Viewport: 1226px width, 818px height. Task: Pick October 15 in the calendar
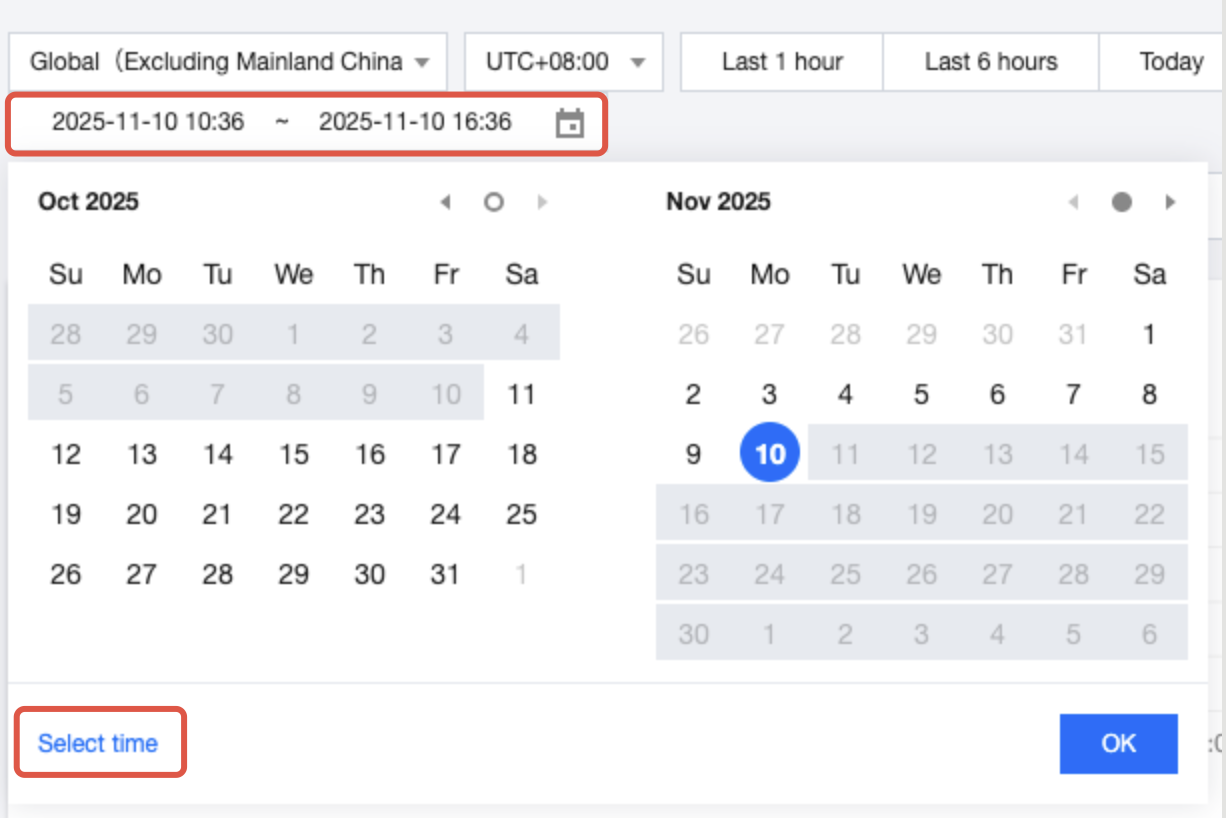(294, 454)
